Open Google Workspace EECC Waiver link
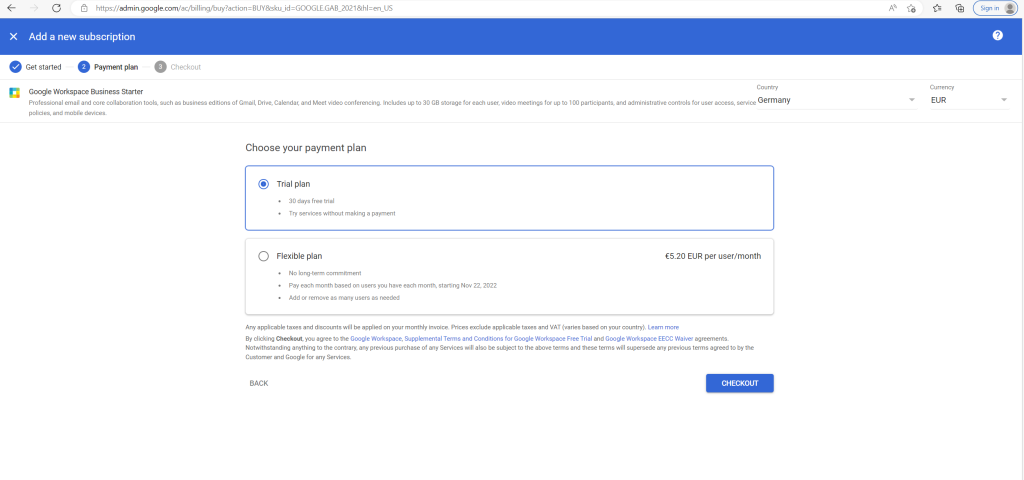 (x=649, y=339)
